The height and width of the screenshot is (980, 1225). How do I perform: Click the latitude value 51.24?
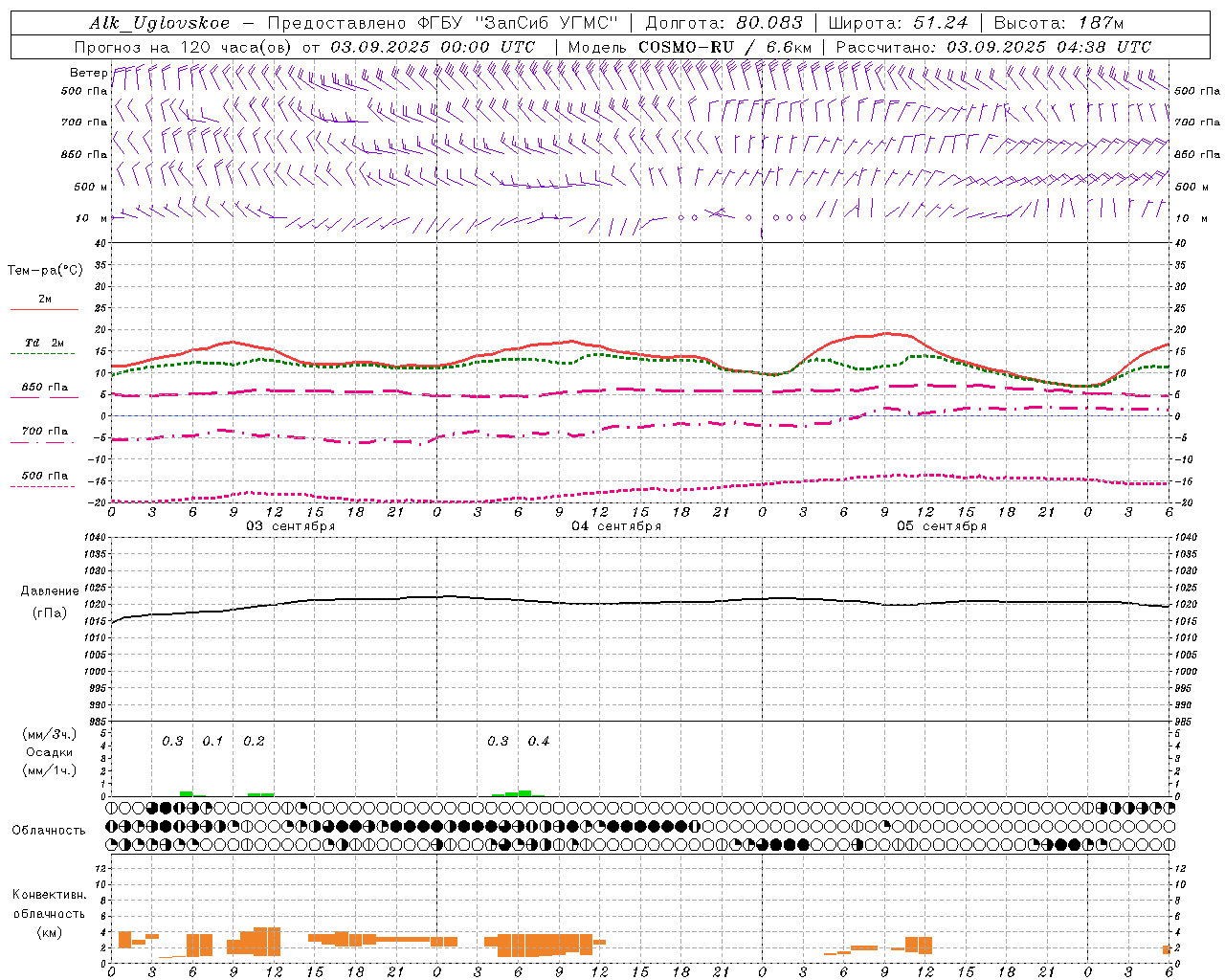click(940, 23)
